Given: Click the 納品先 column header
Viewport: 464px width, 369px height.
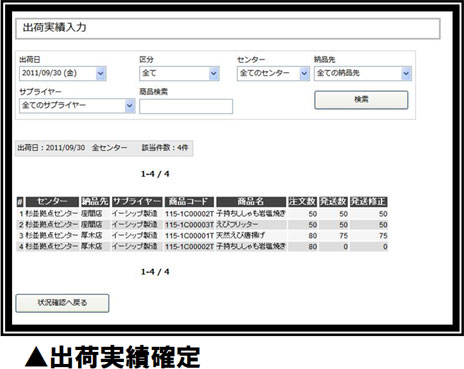Looking at the screenshot, I should click(95, 202).
